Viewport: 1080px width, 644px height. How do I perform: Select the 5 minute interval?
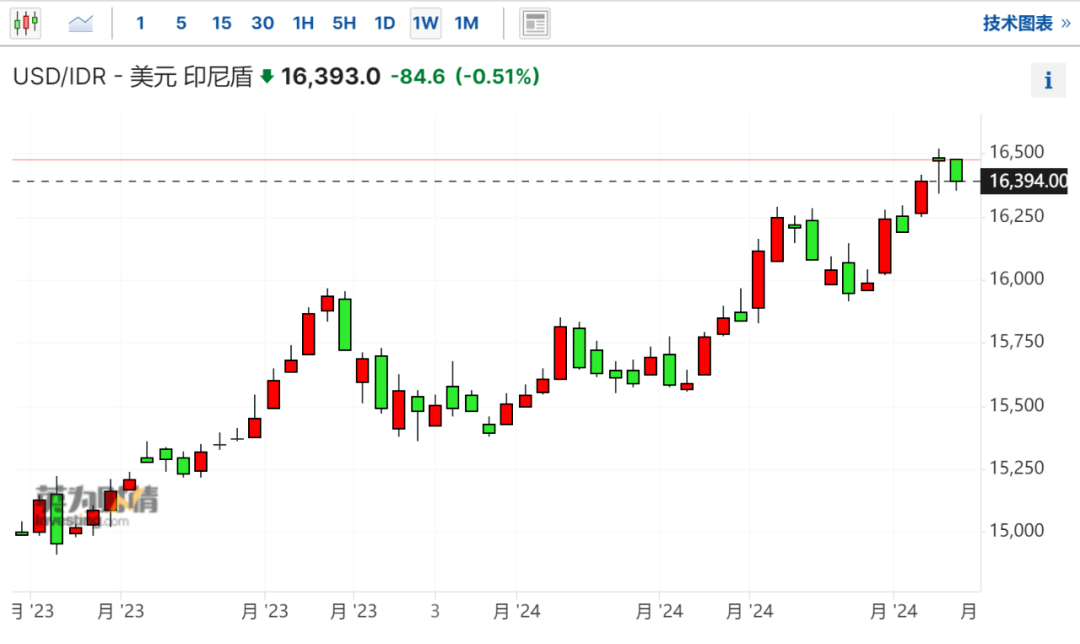(181, 22)
